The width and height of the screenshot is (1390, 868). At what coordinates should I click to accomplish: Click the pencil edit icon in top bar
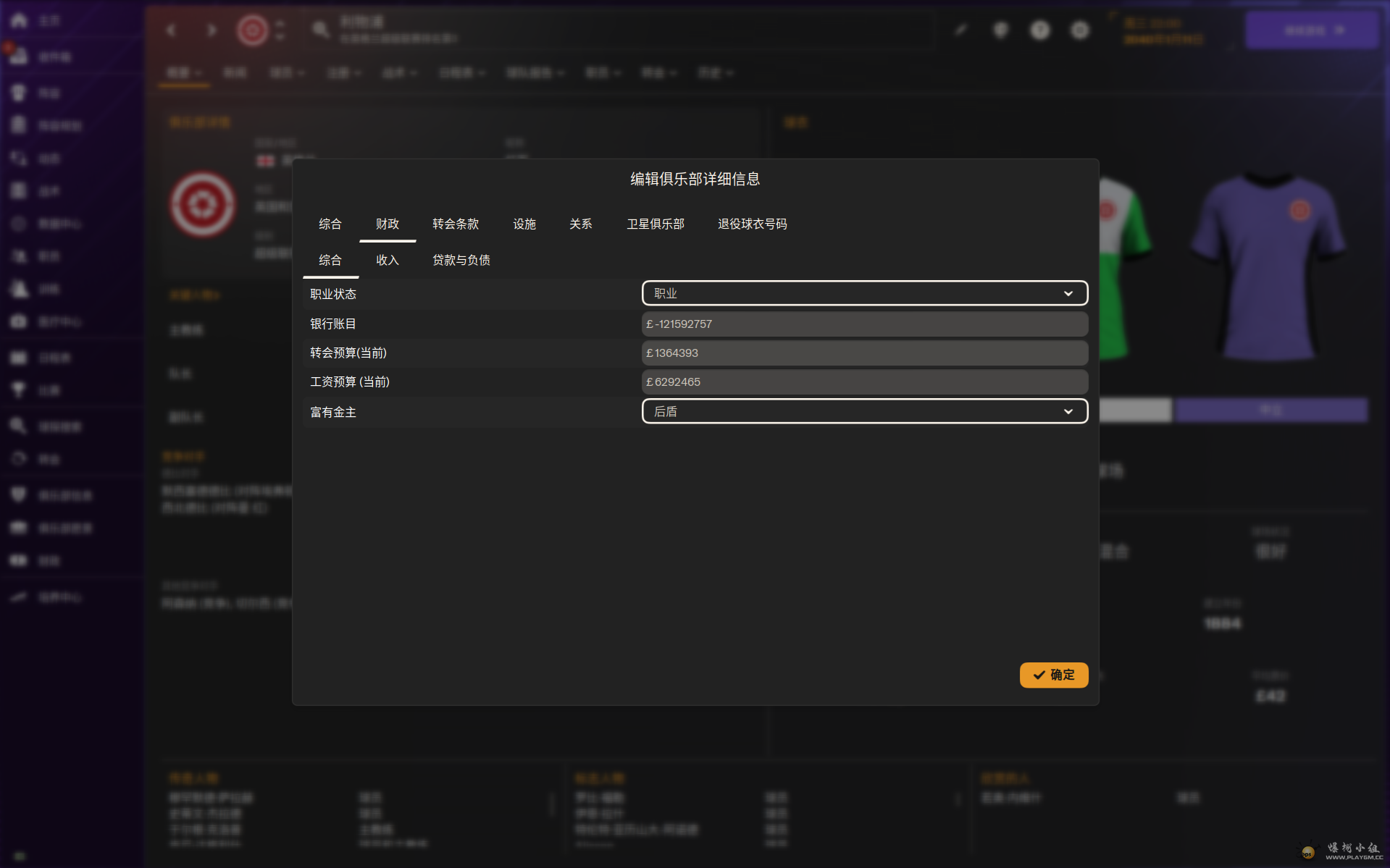(x=960, y=30)
